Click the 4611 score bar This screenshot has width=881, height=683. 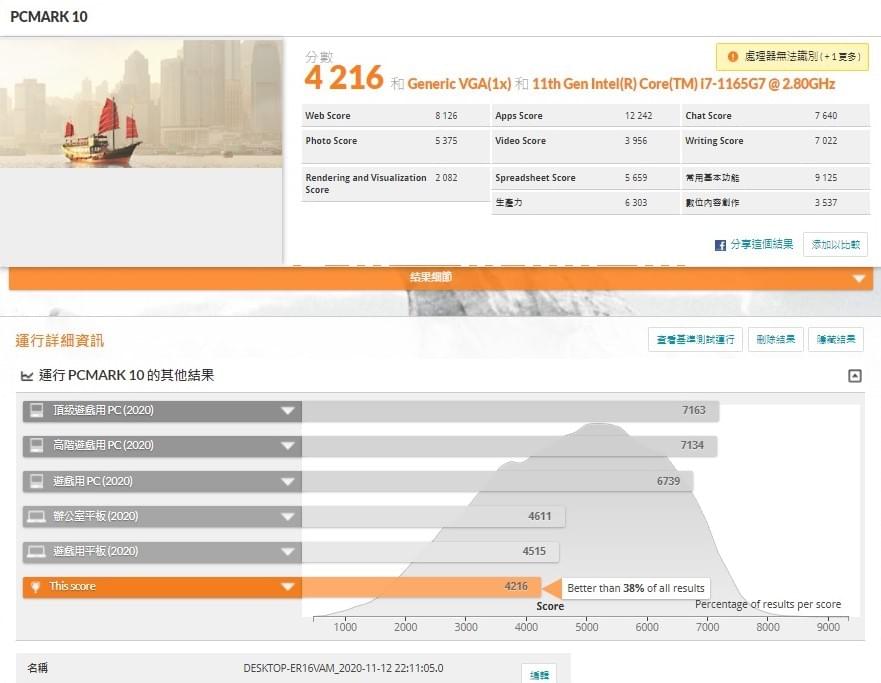point(433,516)
